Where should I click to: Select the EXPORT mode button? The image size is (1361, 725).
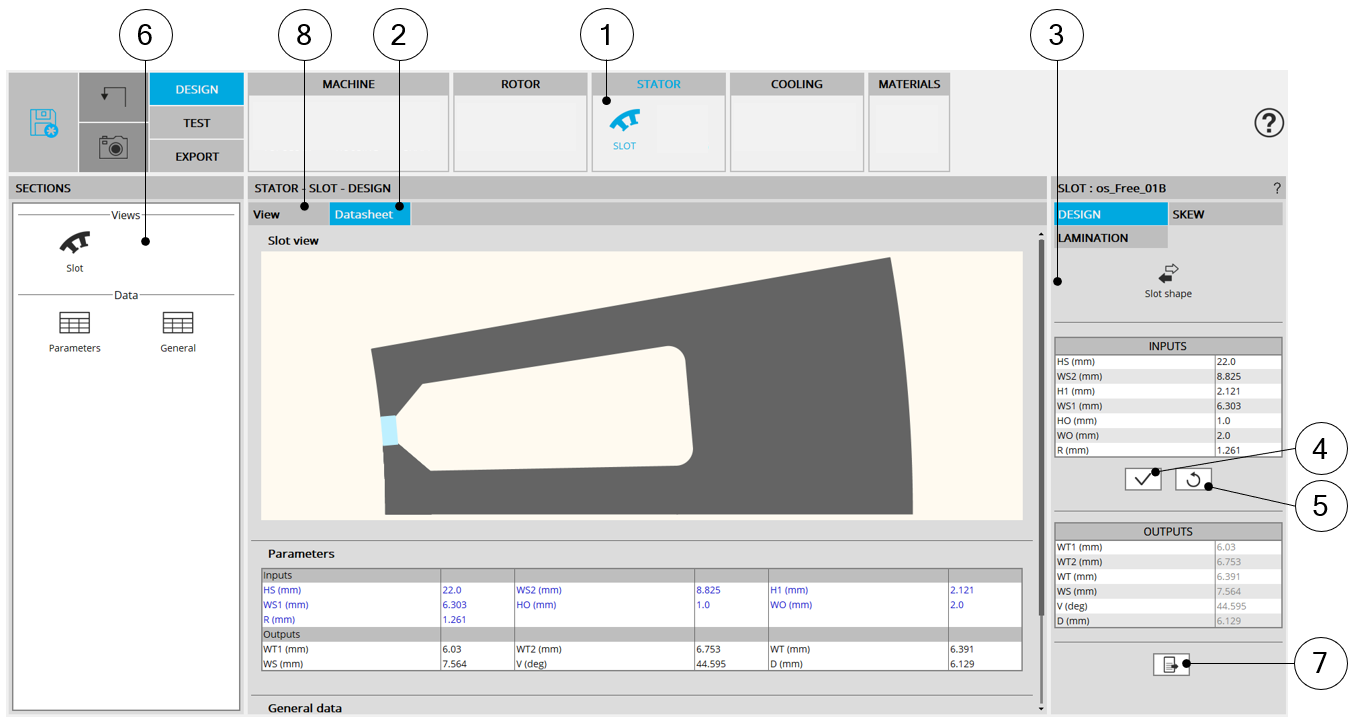click(196, 156)
